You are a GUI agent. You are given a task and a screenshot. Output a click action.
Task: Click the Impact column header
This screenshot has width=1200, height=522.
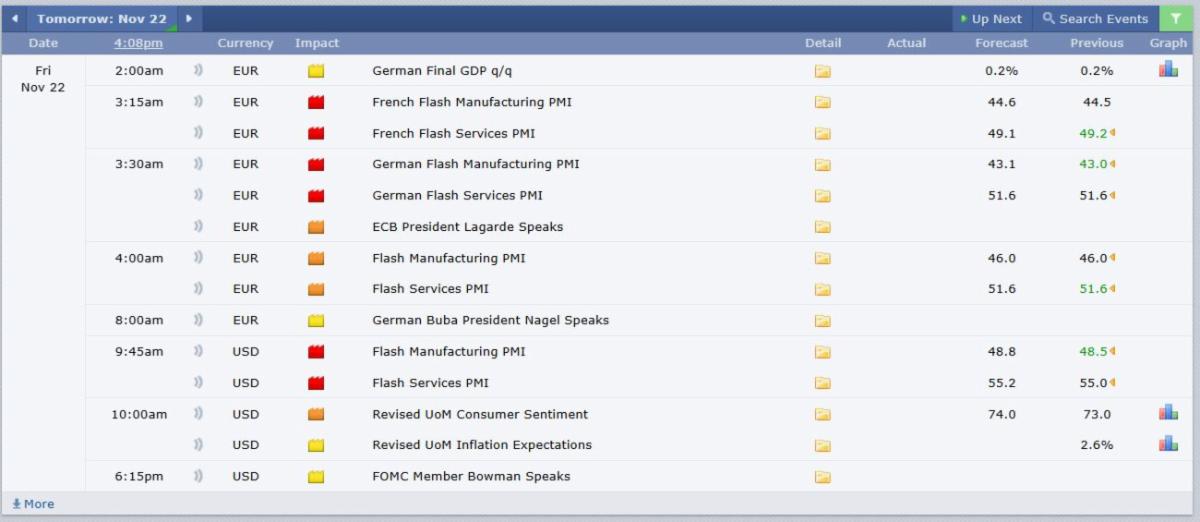pos(317,43)
